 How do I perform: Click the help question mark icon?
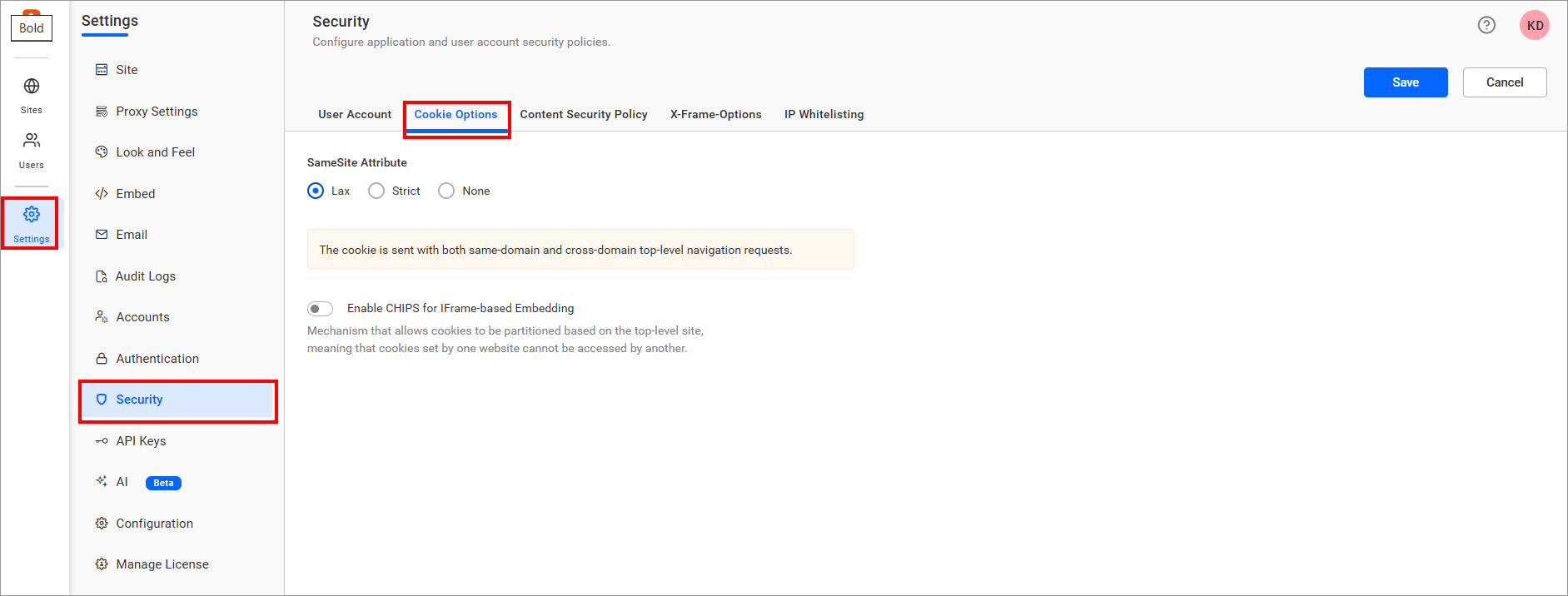tap(1486, 25)
